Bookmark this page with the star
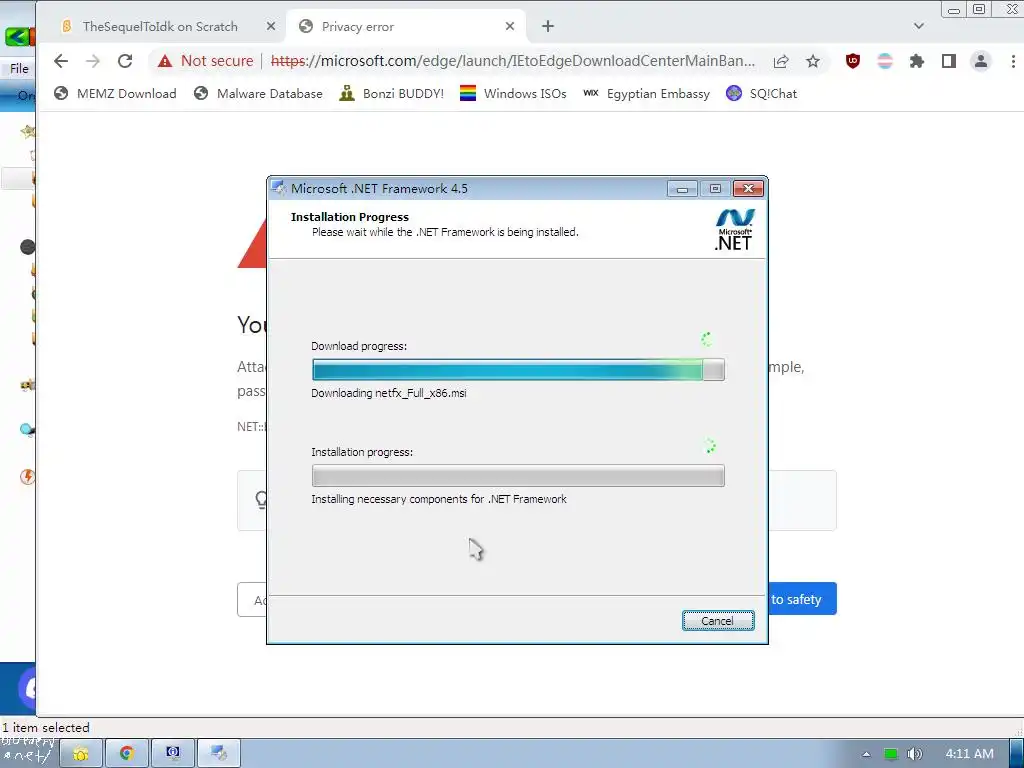1024x768 pixels. 812,61
